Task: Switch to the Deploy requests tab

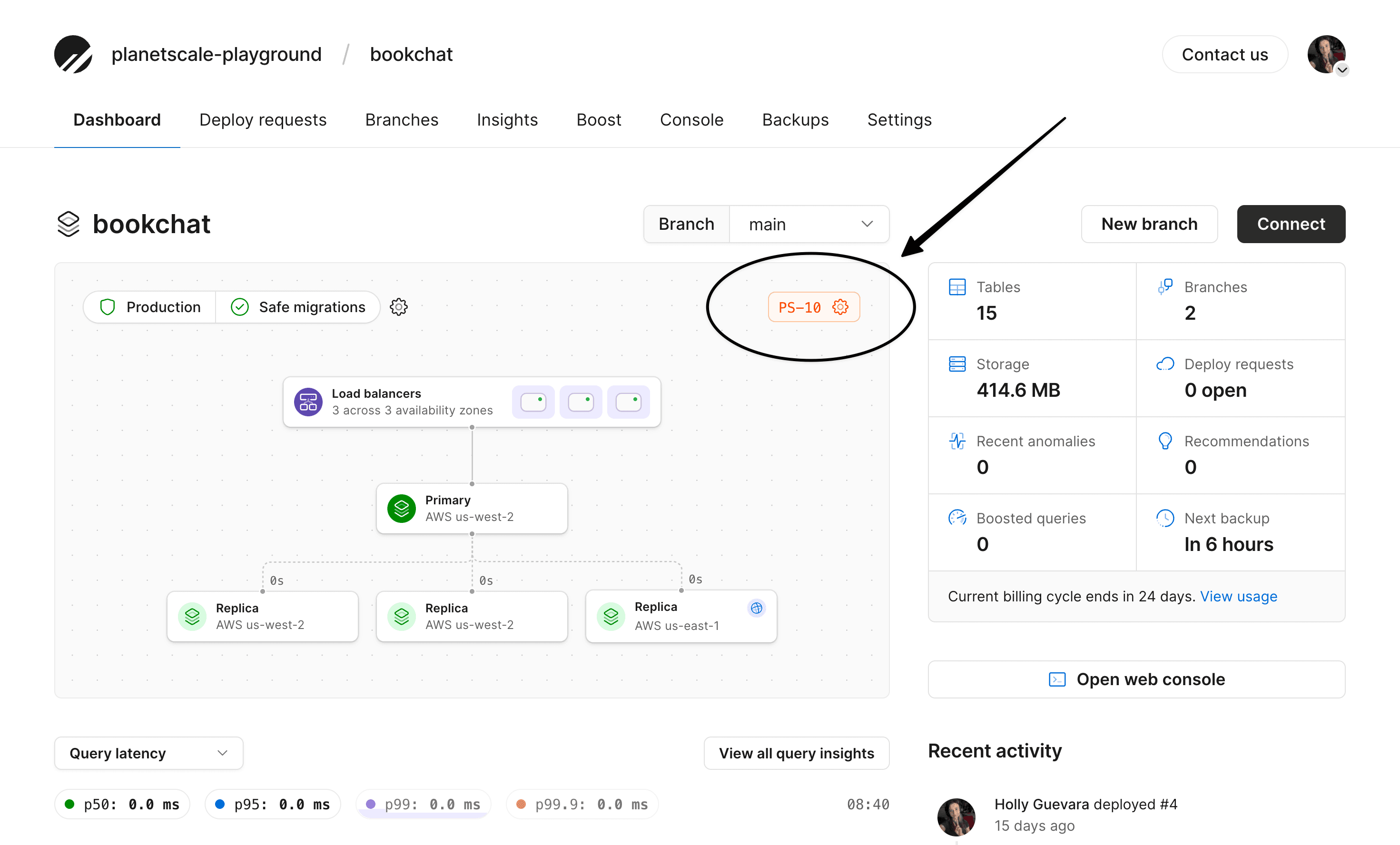Action: 263,120
